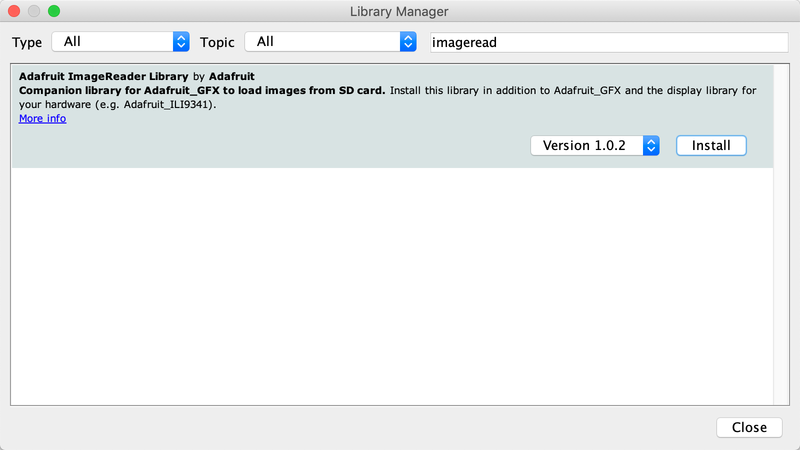
Task: Click the empty area of results list
Action: [x=390, y=290]
